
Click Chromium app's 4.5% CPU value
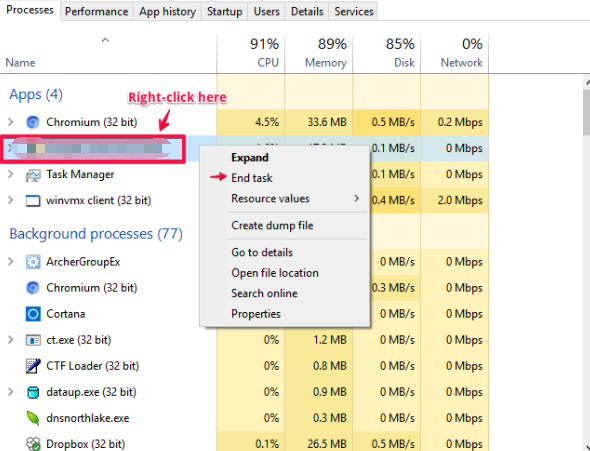(267, 122)
